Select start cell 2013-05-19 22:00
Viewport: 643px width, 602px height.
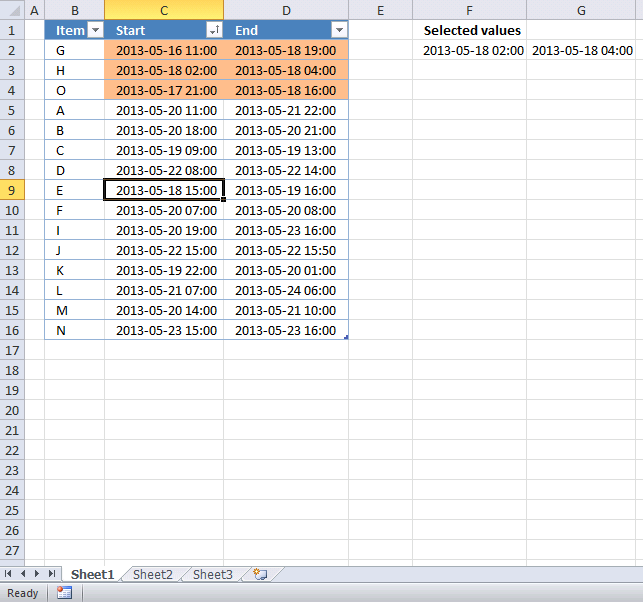coord(164,270)
